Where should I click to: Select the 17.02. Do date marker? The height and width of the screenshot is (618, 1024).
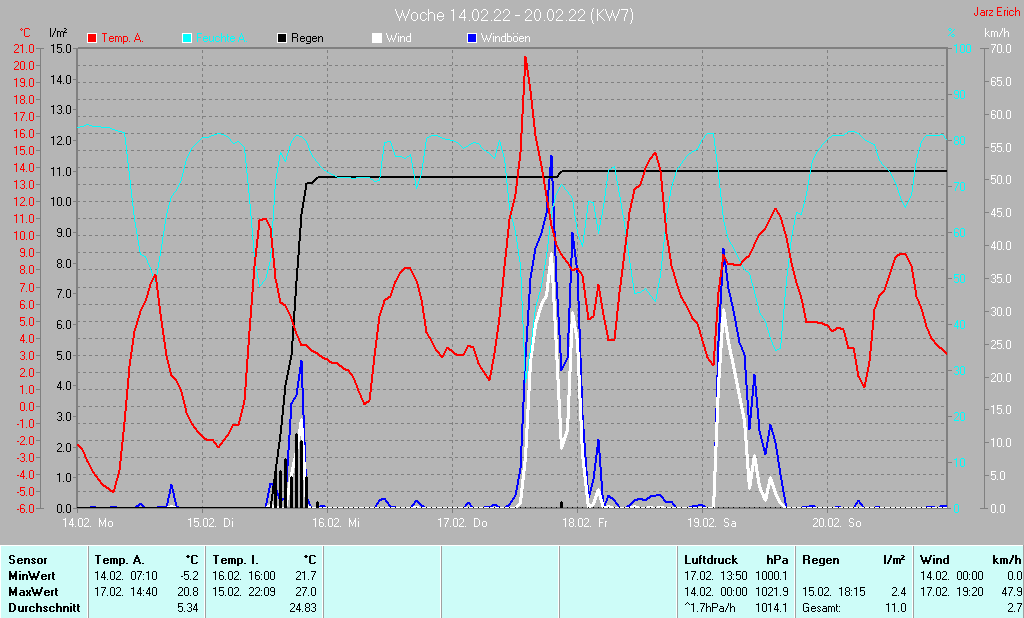tap(461, 523)
